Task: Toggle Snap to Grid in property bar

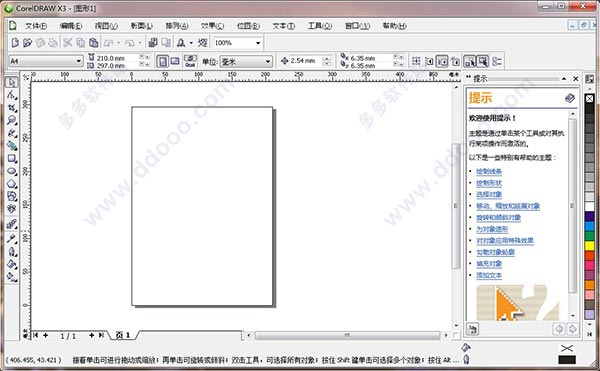Action: click(416, 61)
